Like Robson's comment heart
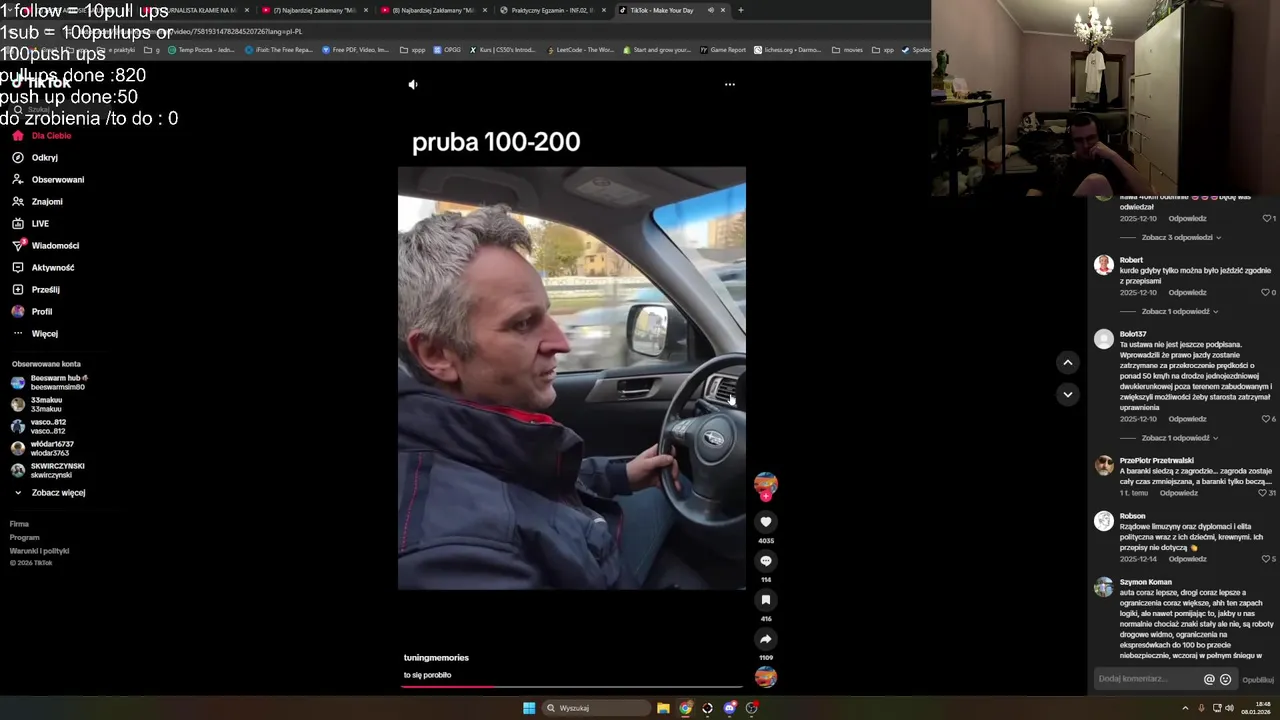 point(1266,559)
